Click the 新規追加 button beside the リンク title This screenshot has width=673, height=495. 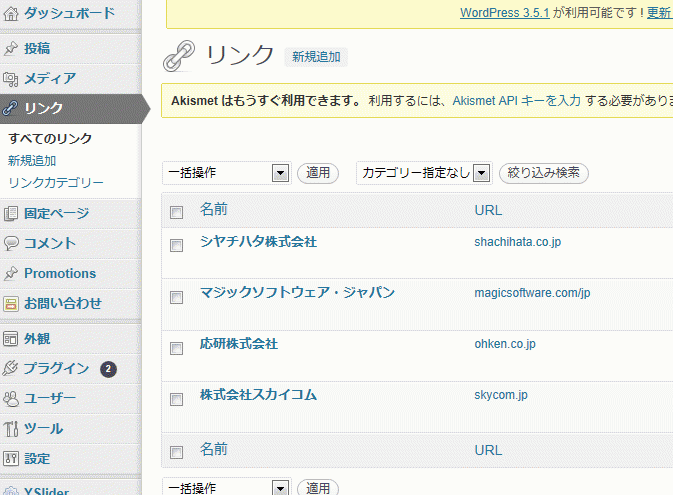tap(316, 57)
